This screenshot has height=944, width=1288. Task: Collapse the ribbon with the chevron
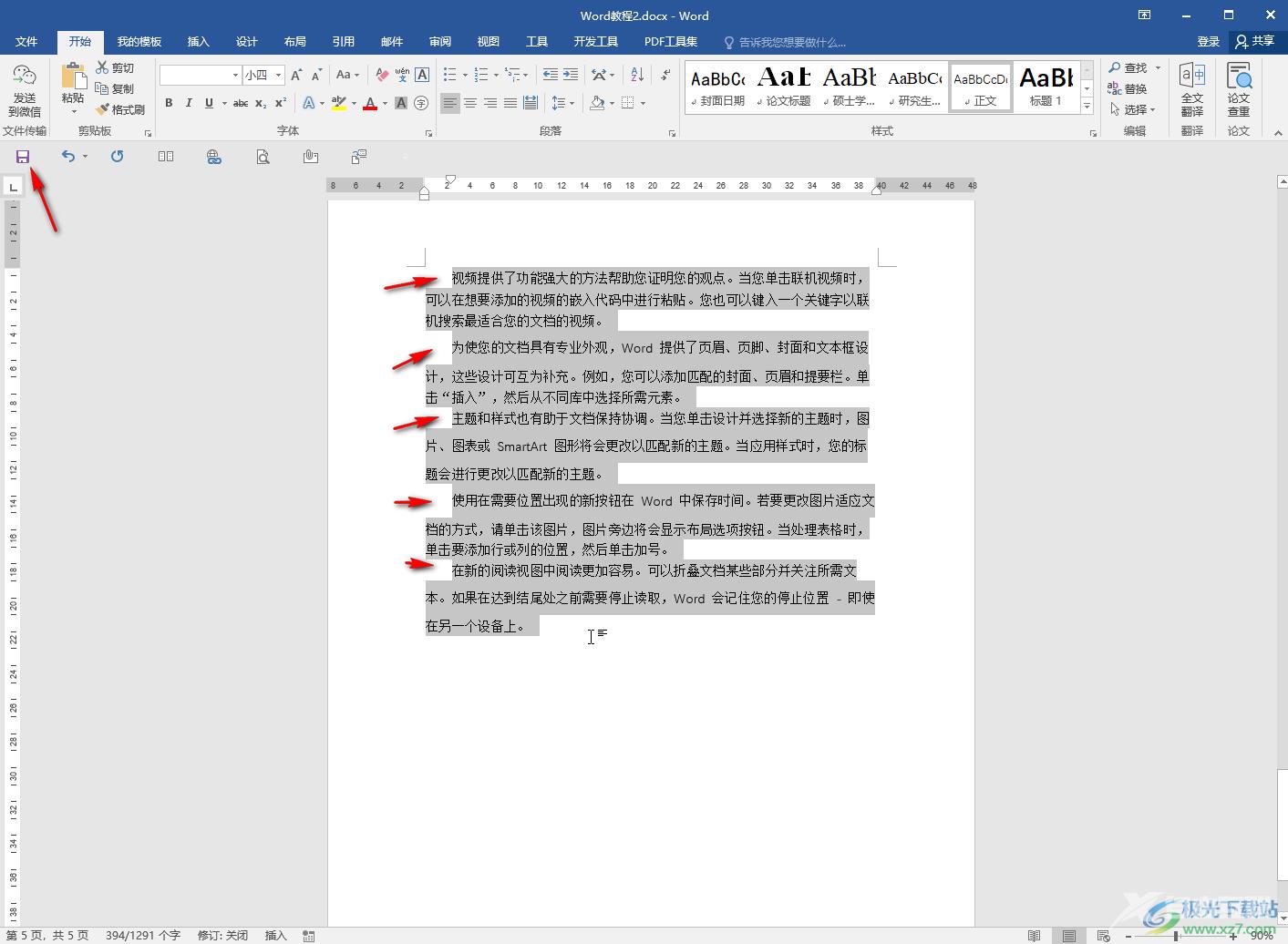point(1277,133)
